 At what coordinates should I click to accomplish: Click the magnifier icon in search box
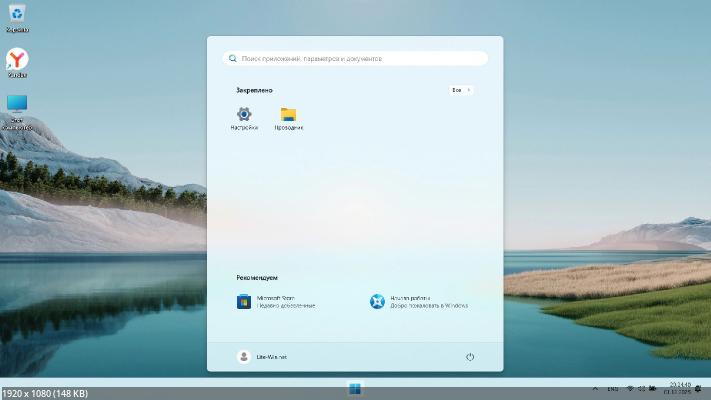233,59
